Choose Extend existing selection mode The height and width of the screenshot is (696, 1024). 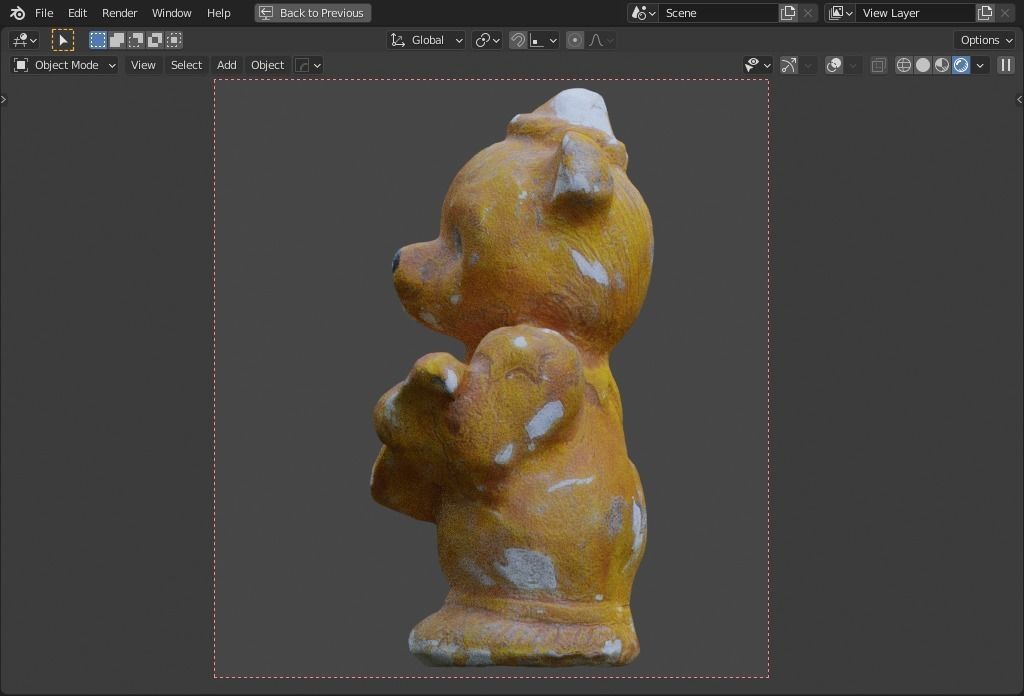pos(117,40)
